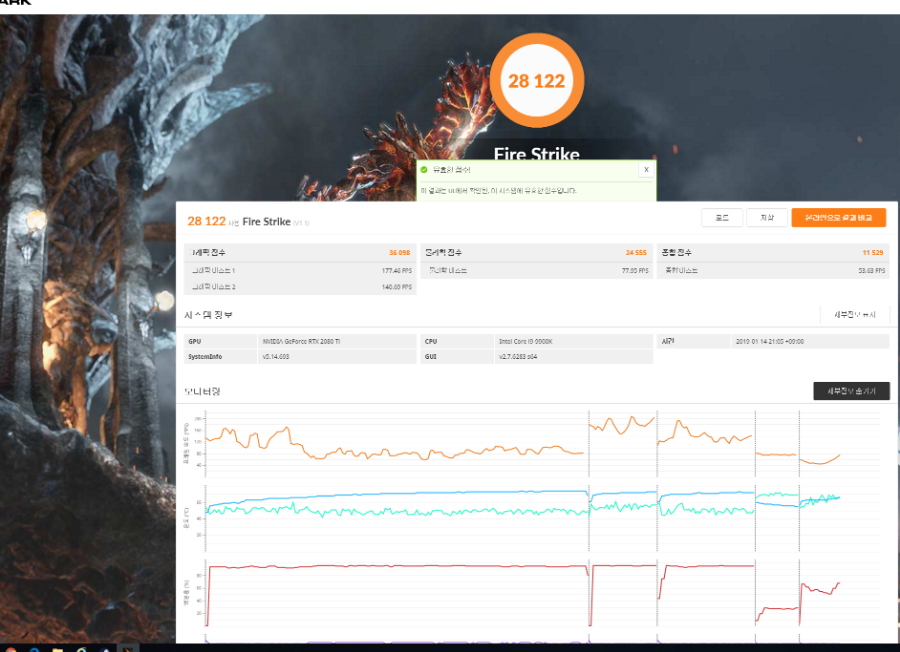Select the combined score 11 529 header
Viewport: 900px width, 652px height.
coord(773,252)
